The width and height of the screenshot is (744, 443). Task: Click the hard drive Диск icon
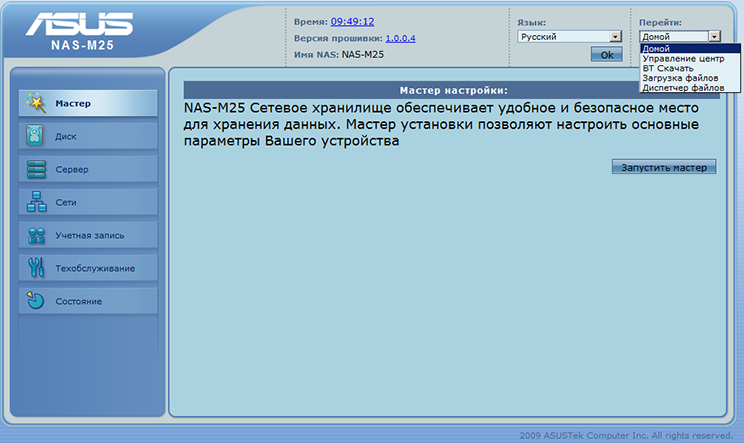pyautogui.click(x=35, y=136)
